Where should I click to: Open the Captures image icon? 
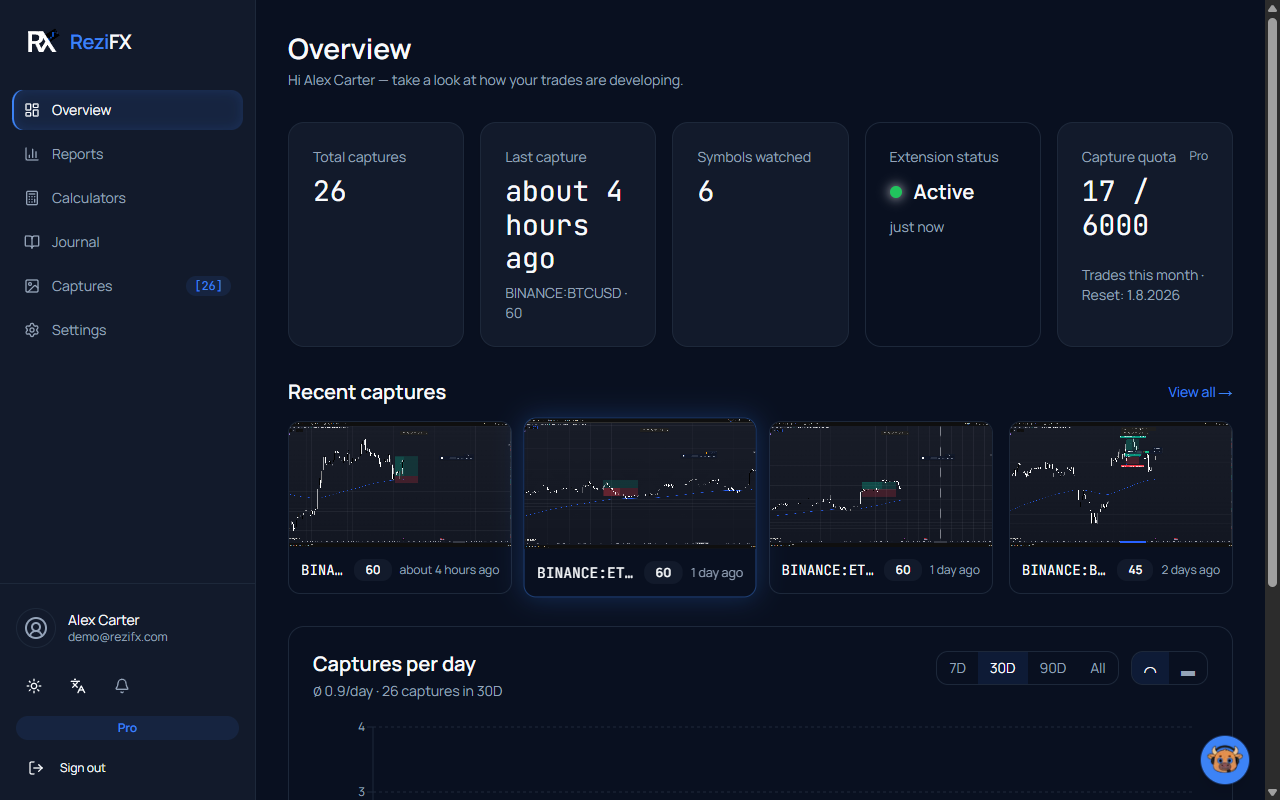pyautogui.click(x=32, y=286)
